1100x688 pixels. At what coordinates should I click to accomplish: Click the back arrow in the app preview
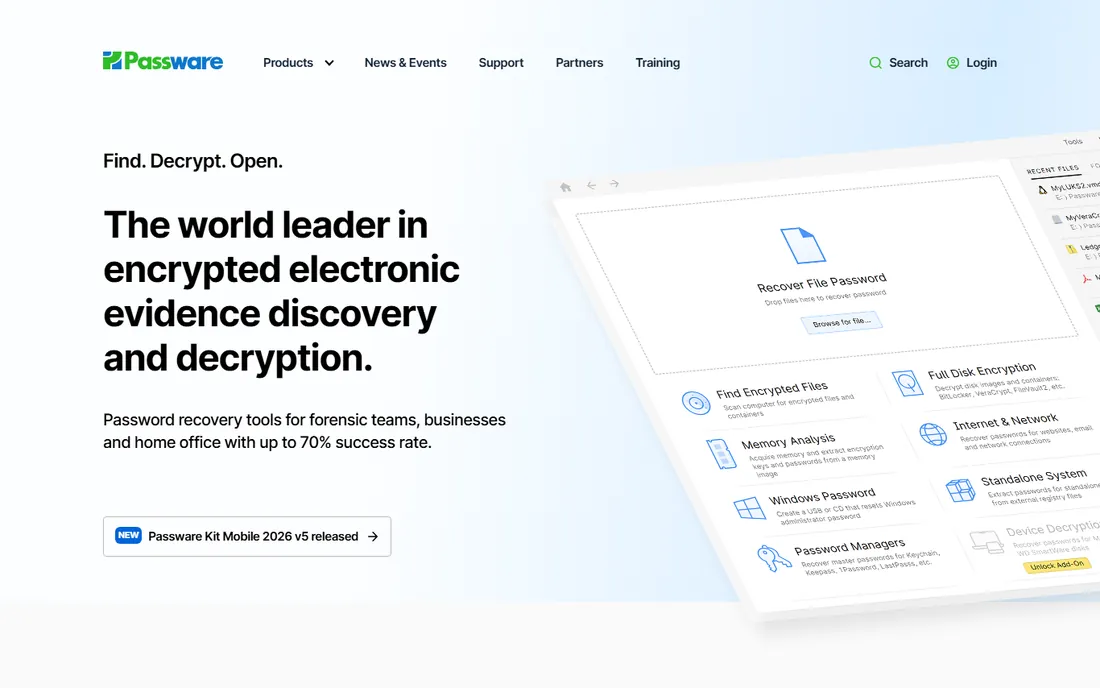591,185
